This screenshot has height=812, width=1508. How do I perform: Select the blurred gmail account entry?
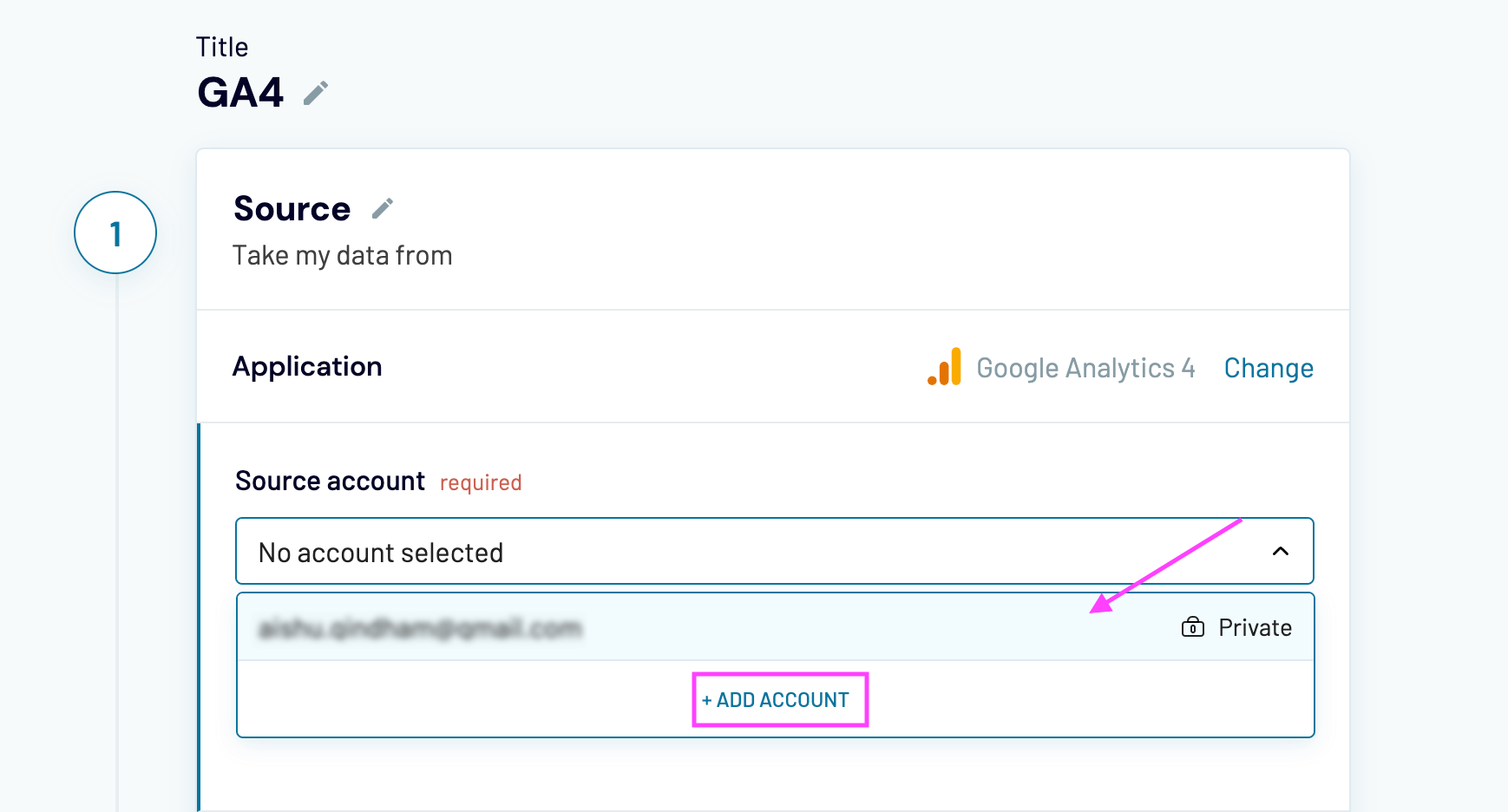click(423, 626)
